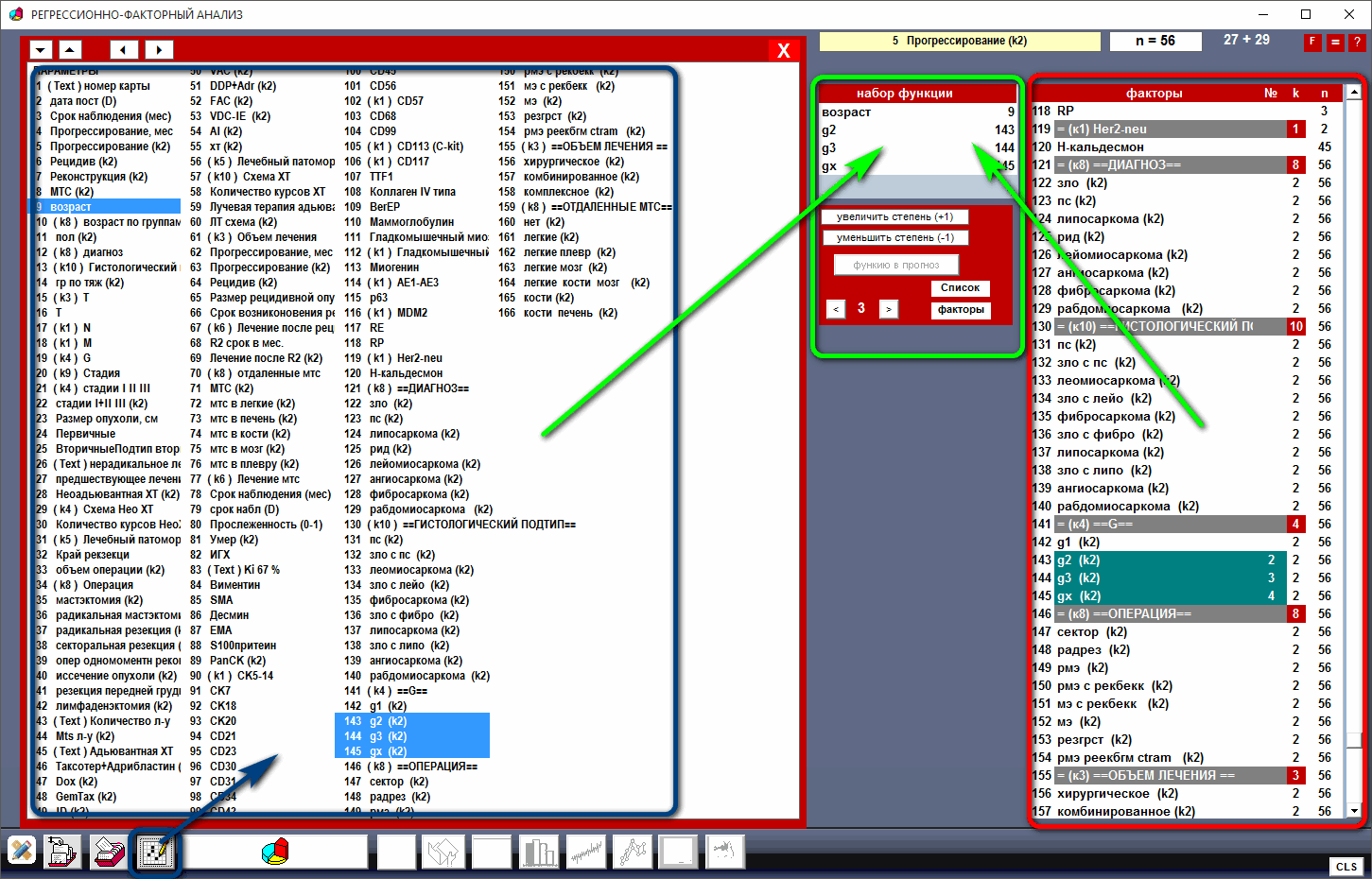The image size is (1372, 879).
Task: Click the pencil and ruler icon
Action: [x=21, y=852]
